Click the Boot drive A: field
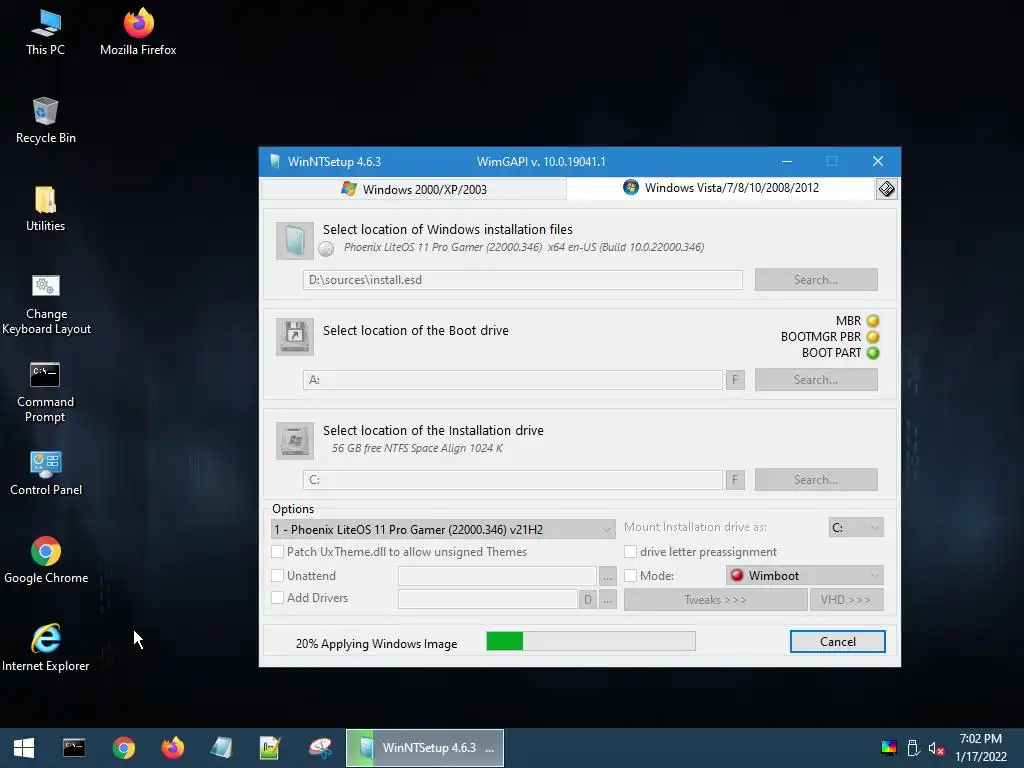1024x768 pixels. click(x=513, y=379)
